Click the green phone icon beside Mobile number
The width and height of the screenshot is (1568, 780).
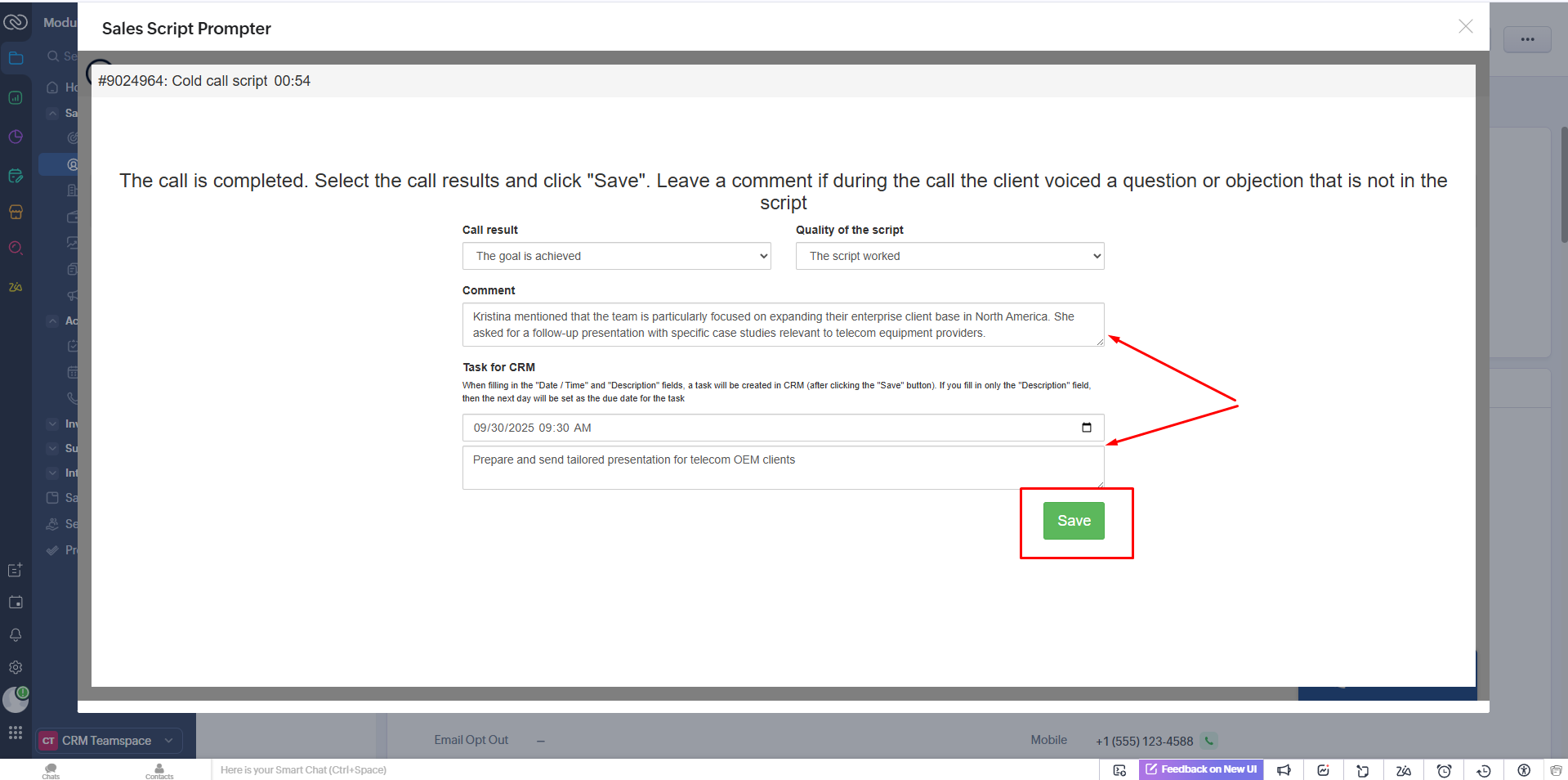tap(1209, 741)
